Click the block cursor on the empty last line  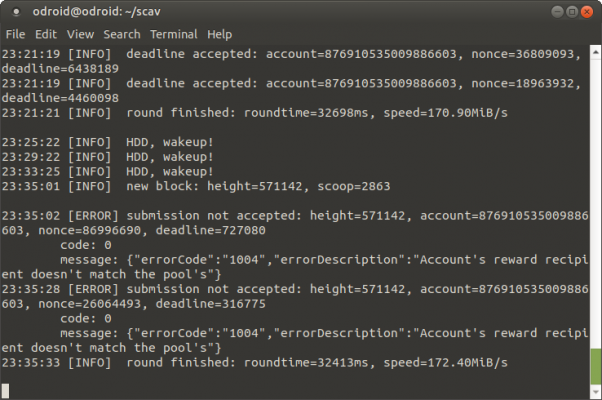pyautogui.click(x=5, y=391)
